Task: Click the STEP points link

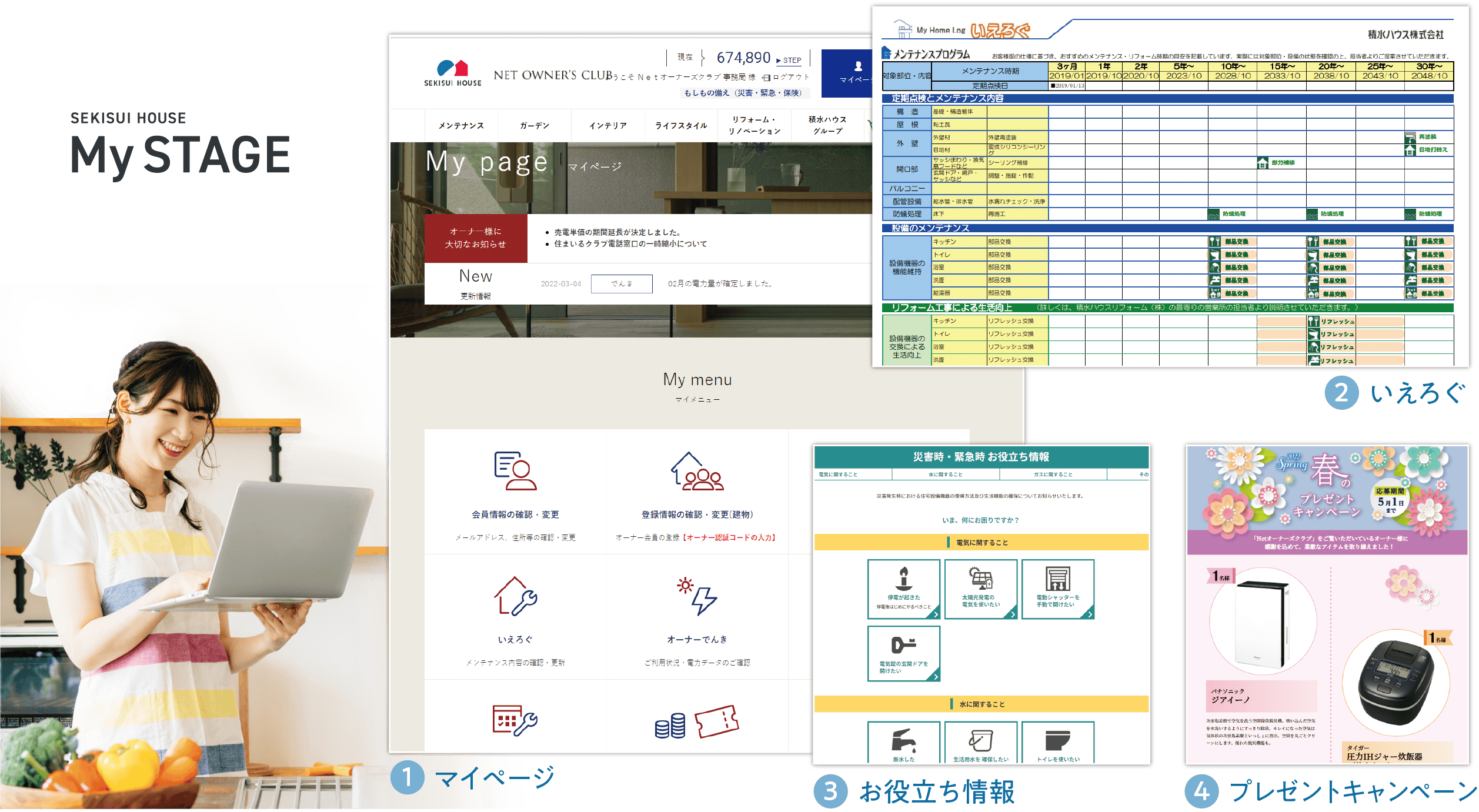Action: click(x=789, y=61)
